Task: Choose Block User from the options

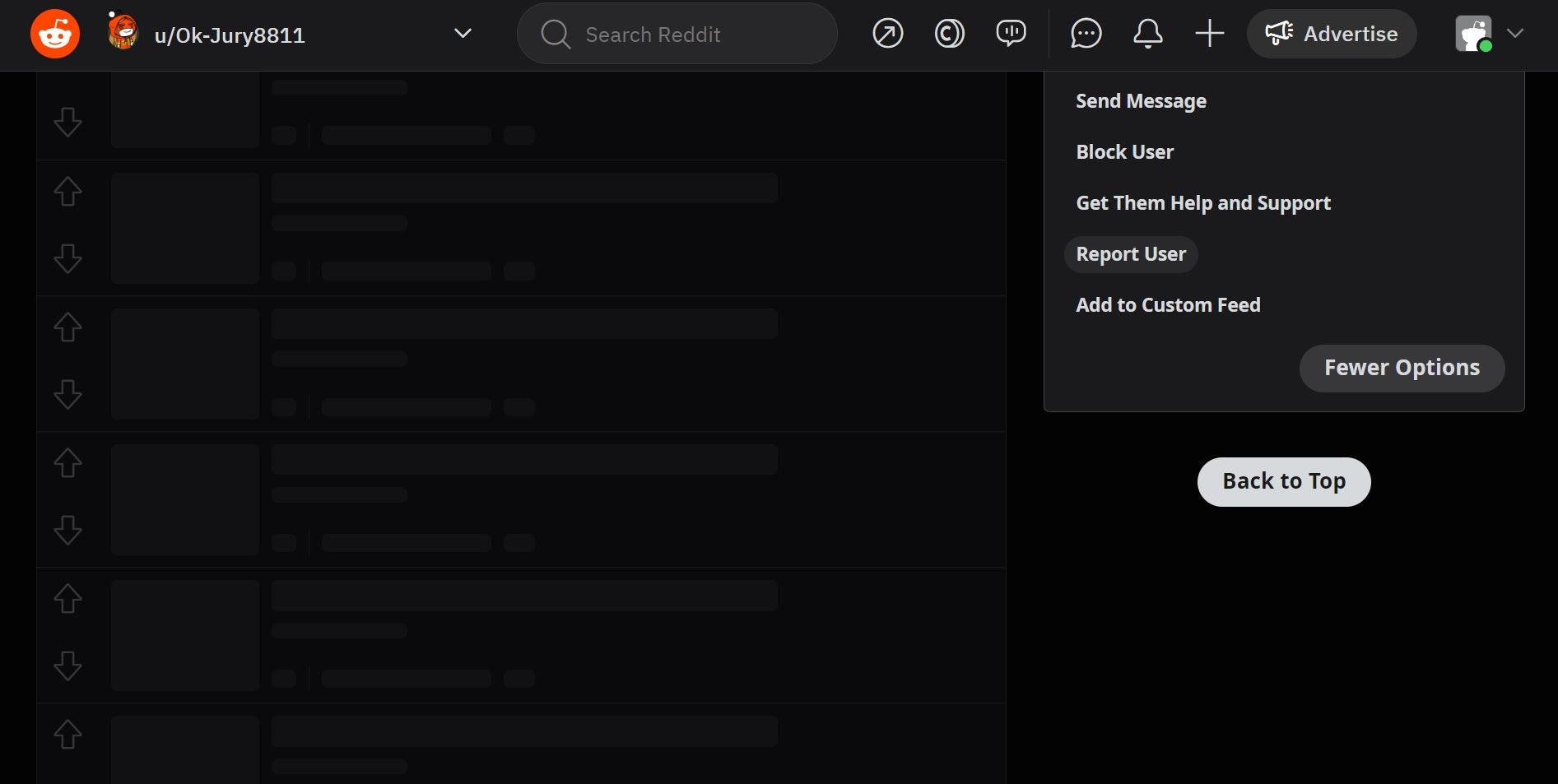Action: 1124,152
